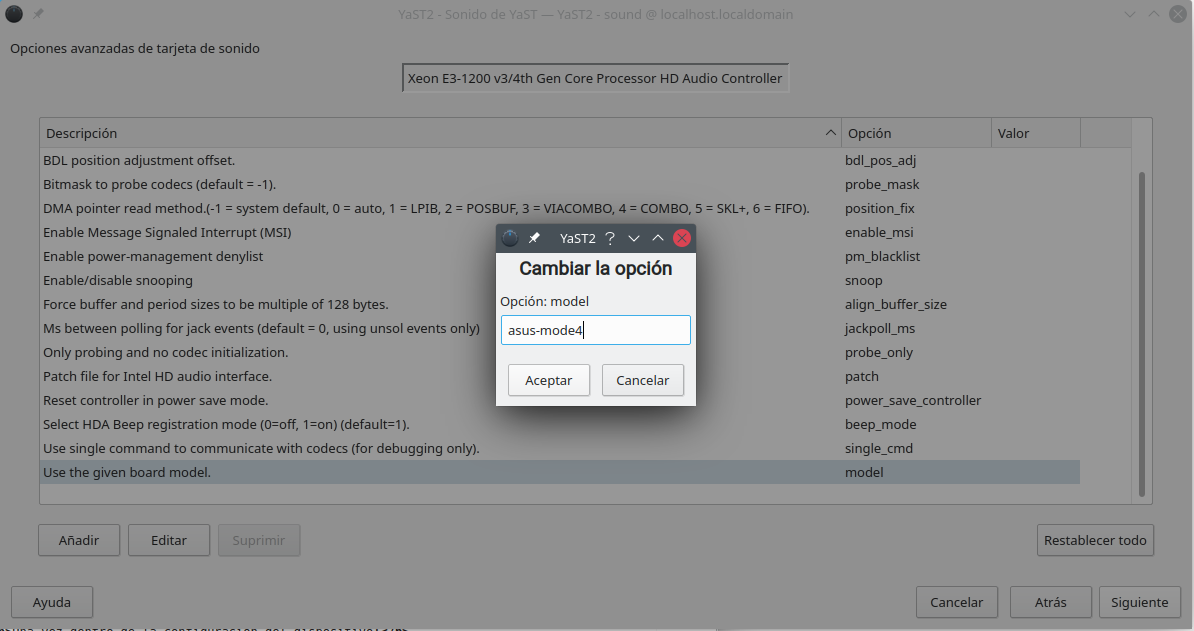This screenshot has width=1194, height=631.
Task: Sort table by the Descripción column header
Action: pyautogui.click(x=440, y=133)
